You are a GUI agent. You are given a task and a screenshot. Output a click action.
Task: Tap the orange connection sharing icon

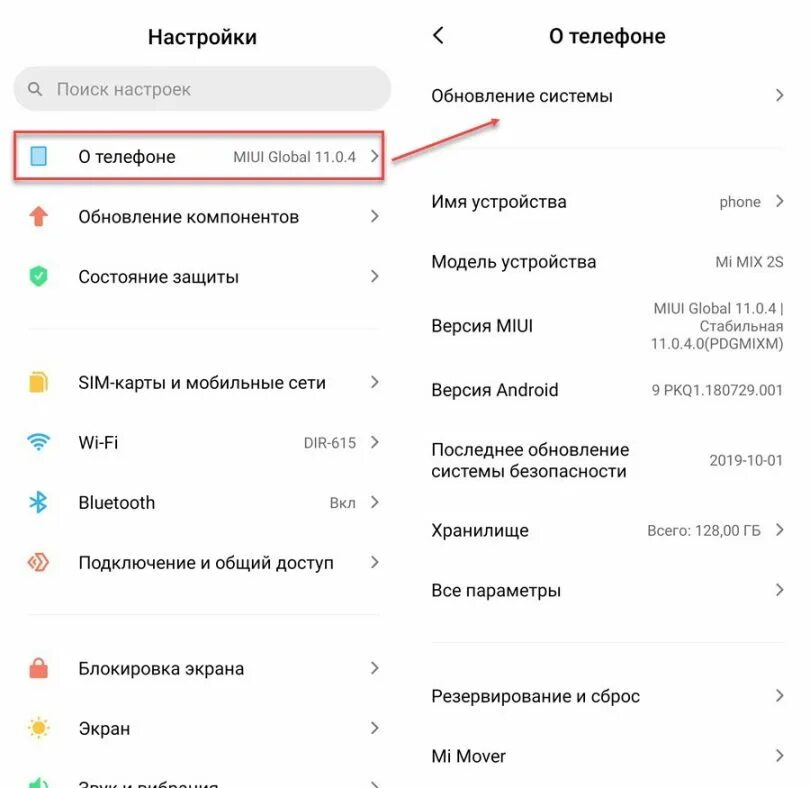click(x=39, y=562)
